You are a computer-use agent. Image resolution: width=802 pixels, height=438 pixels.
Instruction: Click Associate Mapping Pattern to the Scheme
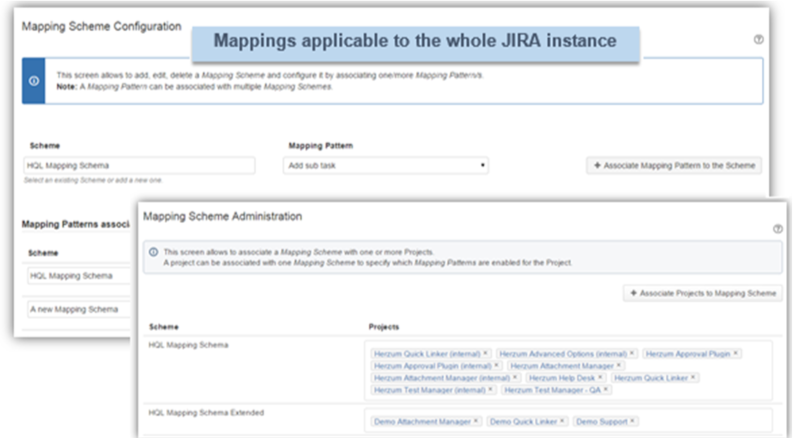pyautogui.click(x=673, y=165)
